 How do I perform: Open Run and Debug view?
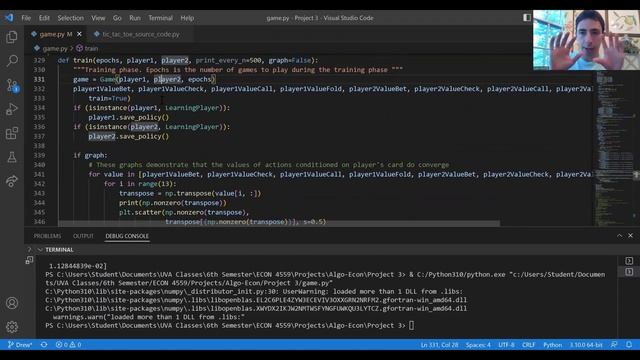(x=12, y=109)
